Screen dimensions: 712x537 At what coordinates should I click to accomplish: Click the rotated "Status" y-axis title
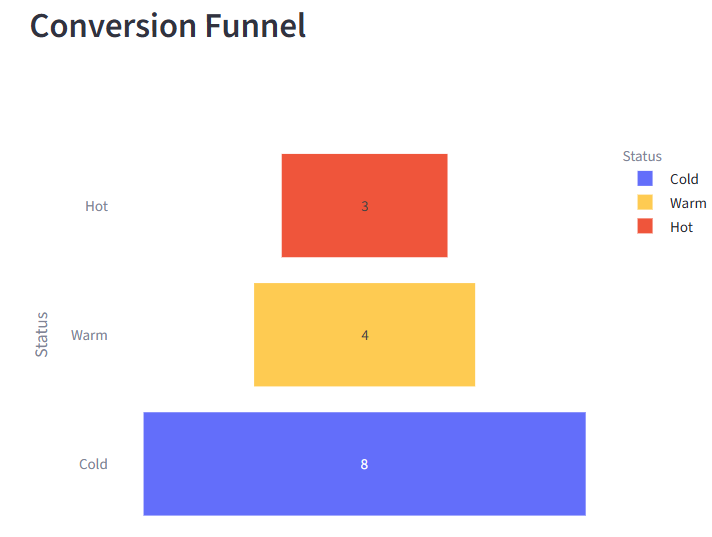42,335
